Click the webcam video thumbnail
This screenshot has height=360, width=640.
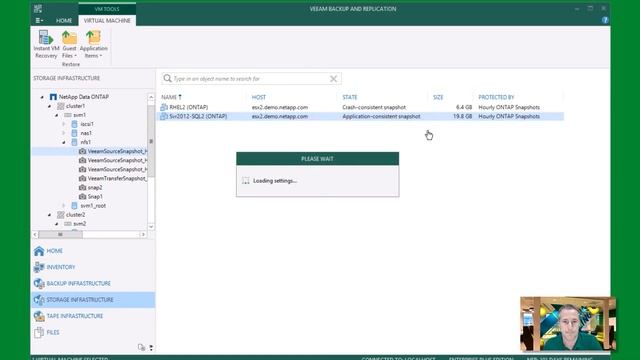click(x=568, y=324)
